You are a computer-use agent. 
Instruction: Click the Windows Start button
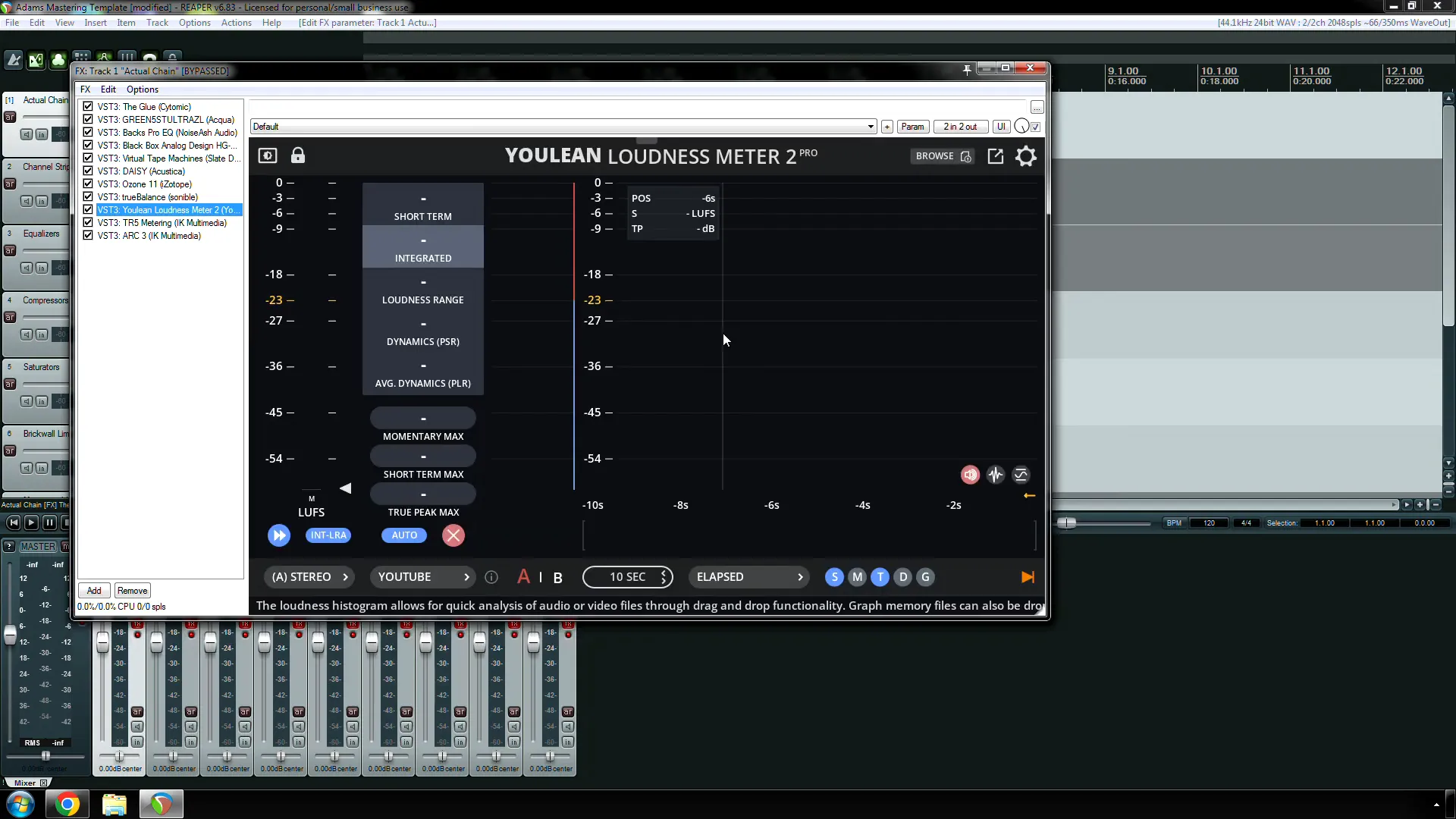(x=20, y=804)
